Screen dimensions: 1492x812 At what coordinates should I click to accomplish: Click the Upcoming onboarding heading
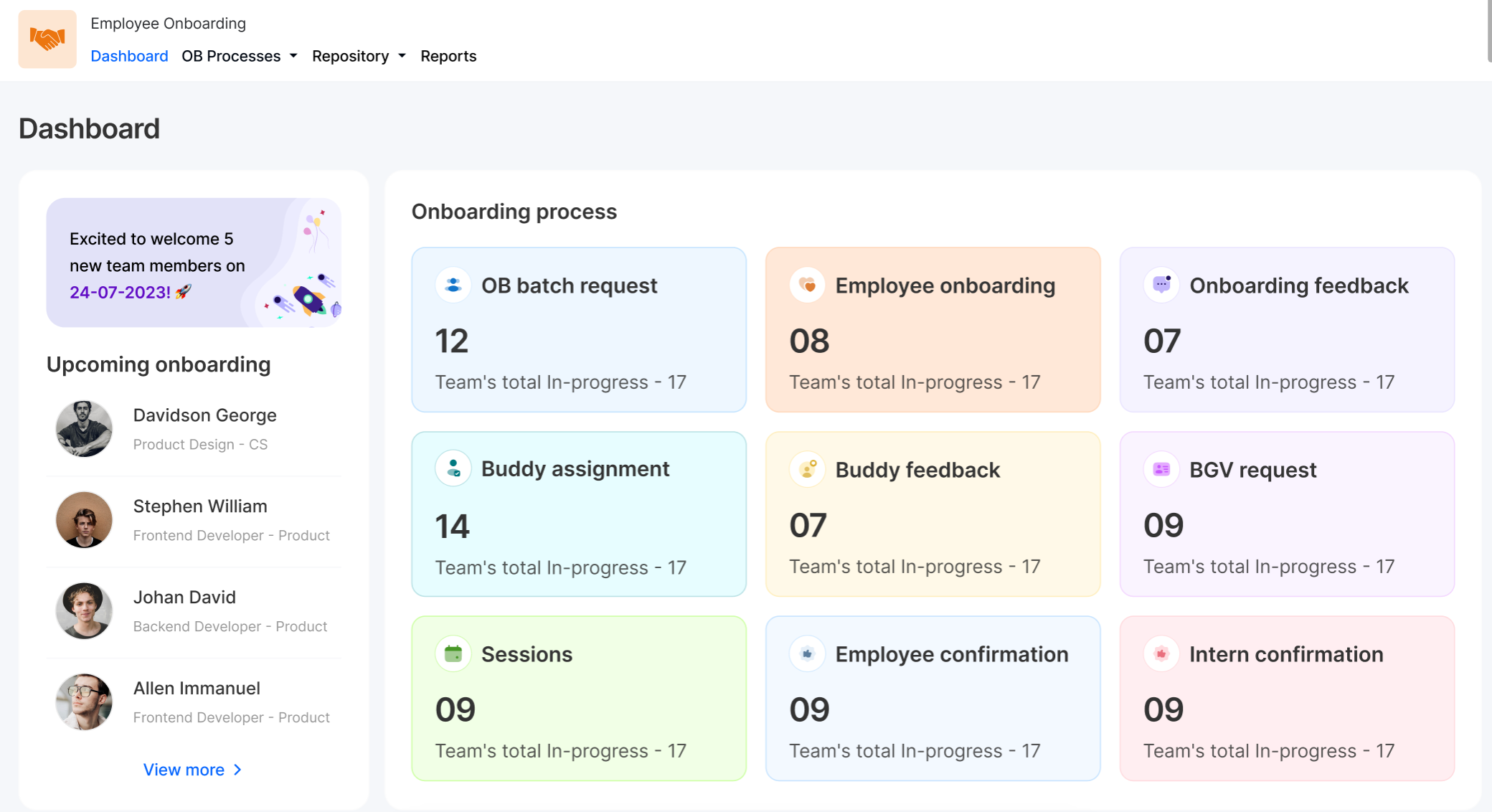(159, 364)
